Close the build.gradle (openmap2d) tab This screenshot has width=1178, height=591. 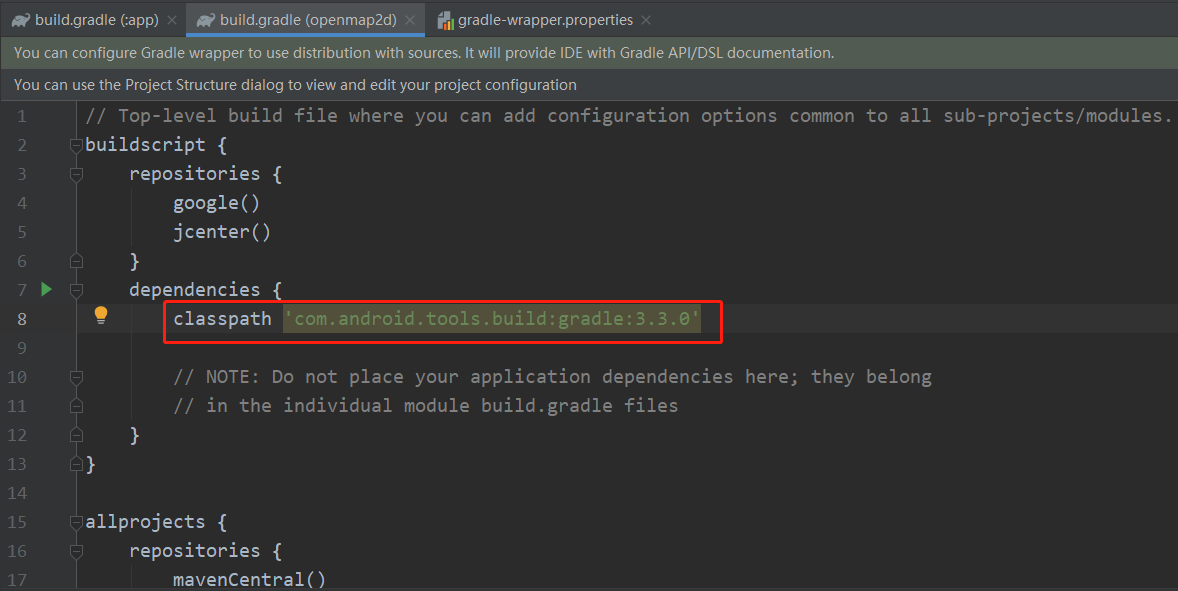pyautogui.click(x=409, y=20)
